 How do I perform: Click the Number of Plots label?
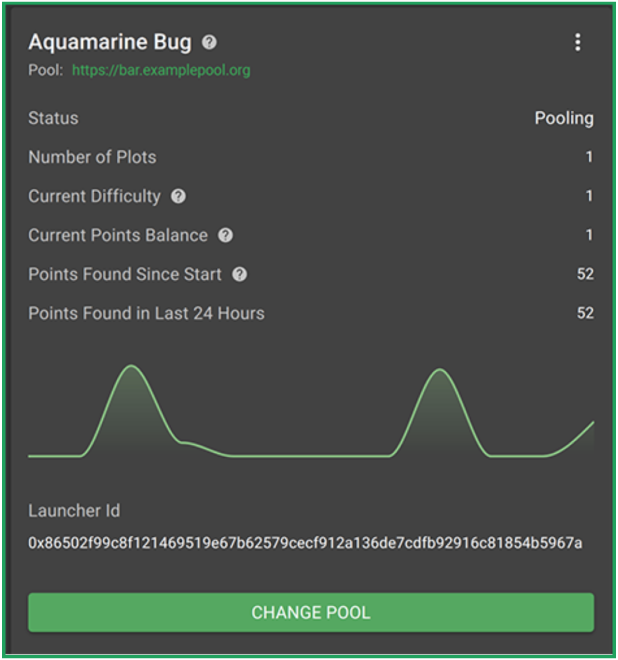click(x=92, y=157)
